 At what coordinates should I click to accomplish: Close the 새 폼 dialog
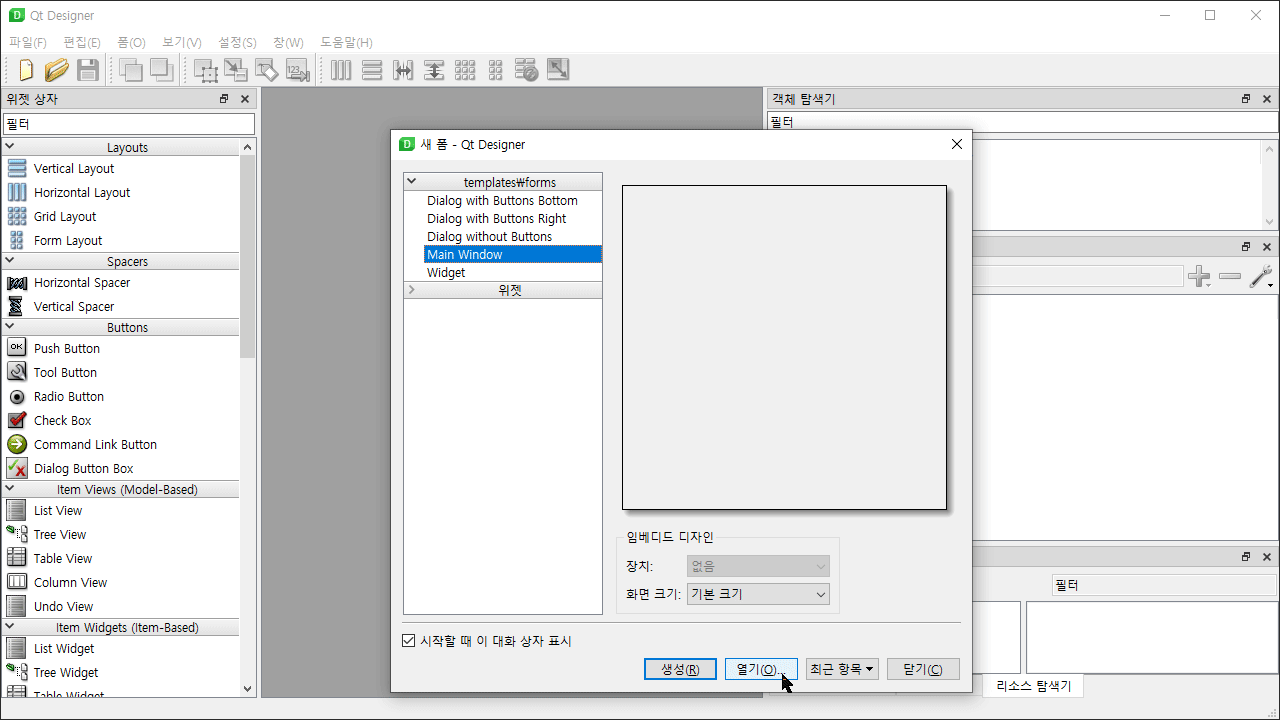pos(956,144)
